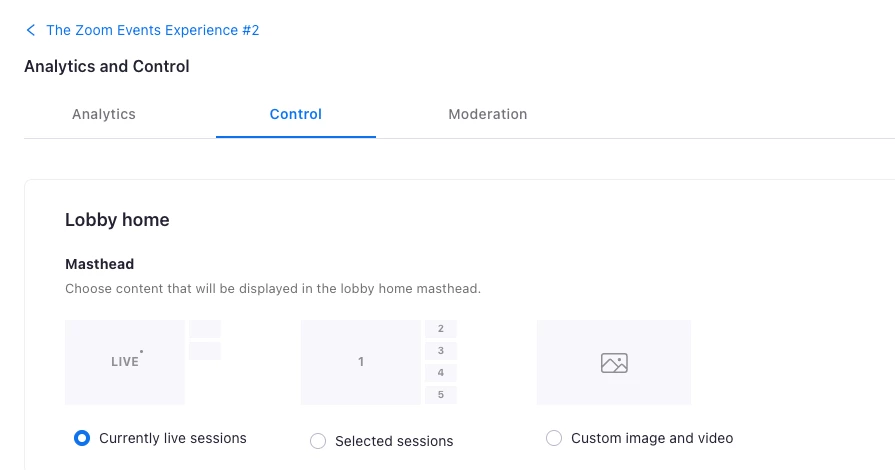Click the small box numbered 2
The image size is (895, 470).
tap(440, 329)
